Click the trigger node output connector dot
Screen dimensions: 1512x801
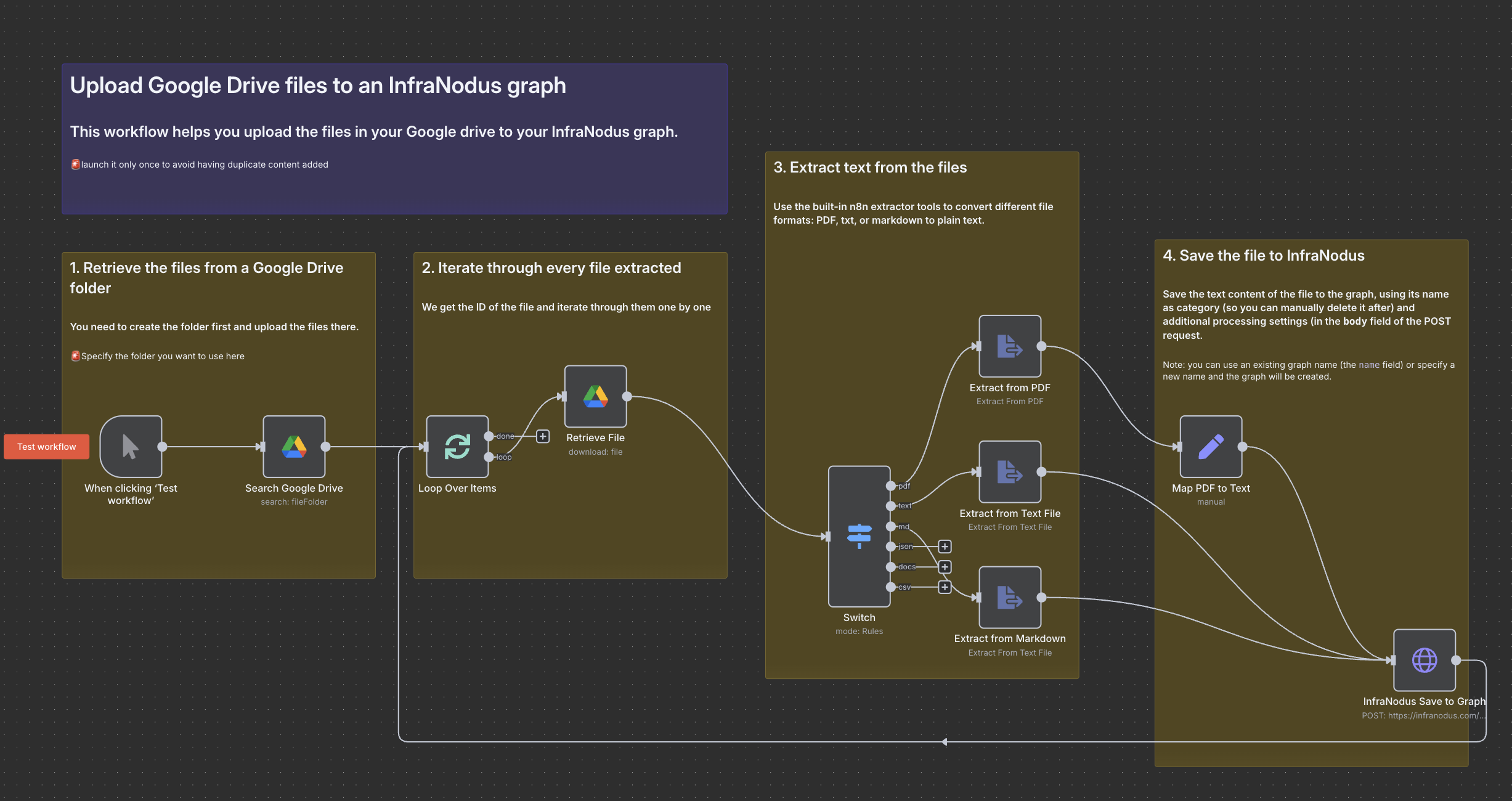(163, 447)
